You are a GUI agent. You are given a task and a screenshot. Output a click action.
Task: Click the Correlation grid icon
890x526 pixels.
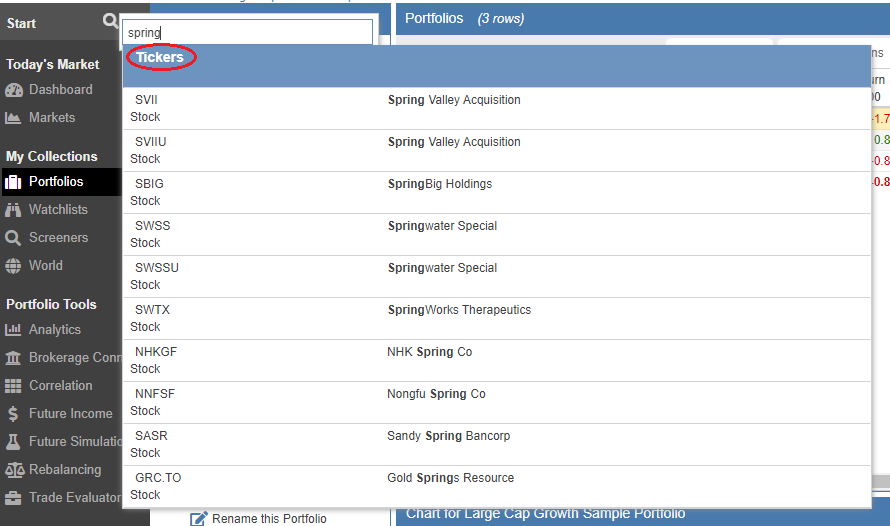13,386
